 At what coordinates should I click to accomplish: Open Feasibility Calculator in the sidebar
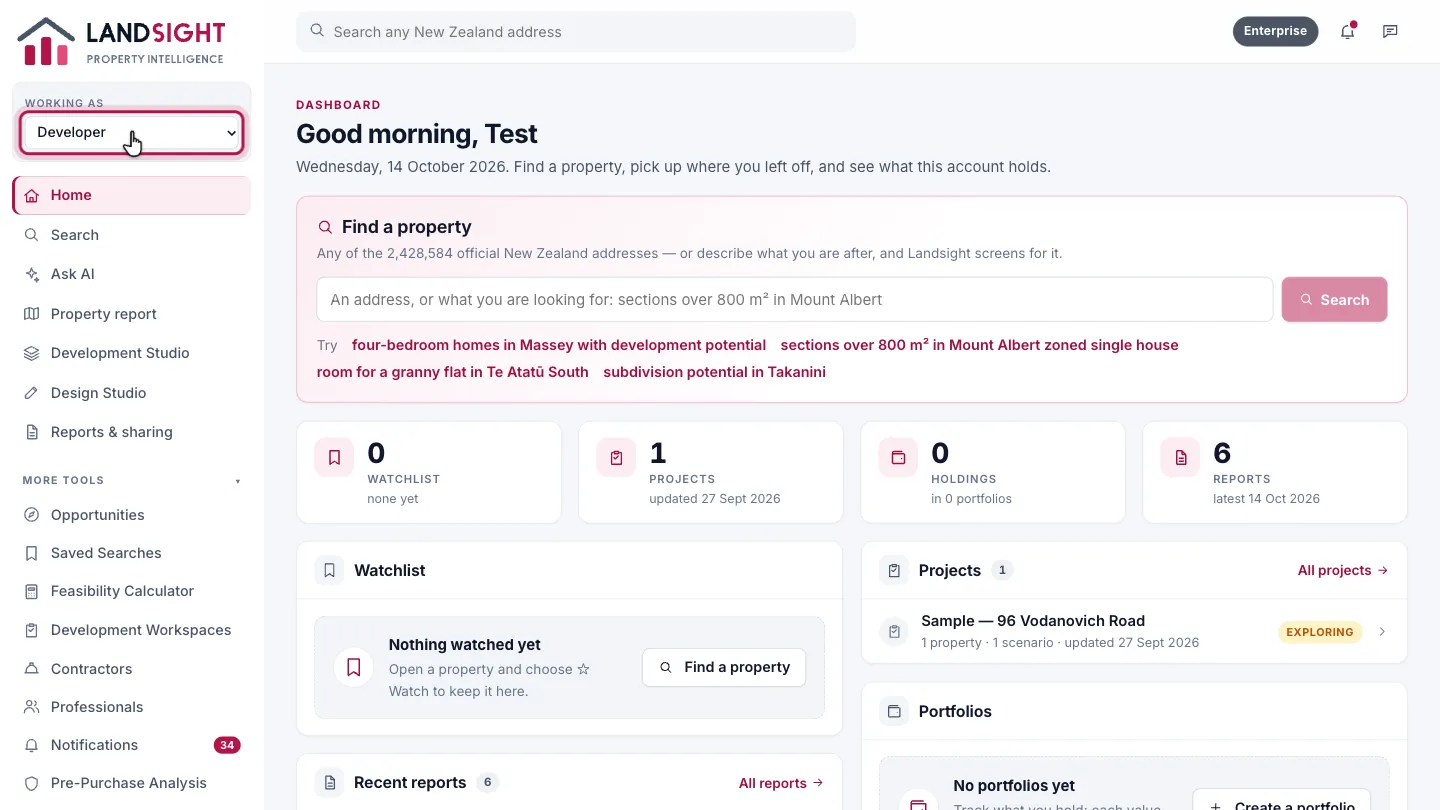tap(132, 591)
